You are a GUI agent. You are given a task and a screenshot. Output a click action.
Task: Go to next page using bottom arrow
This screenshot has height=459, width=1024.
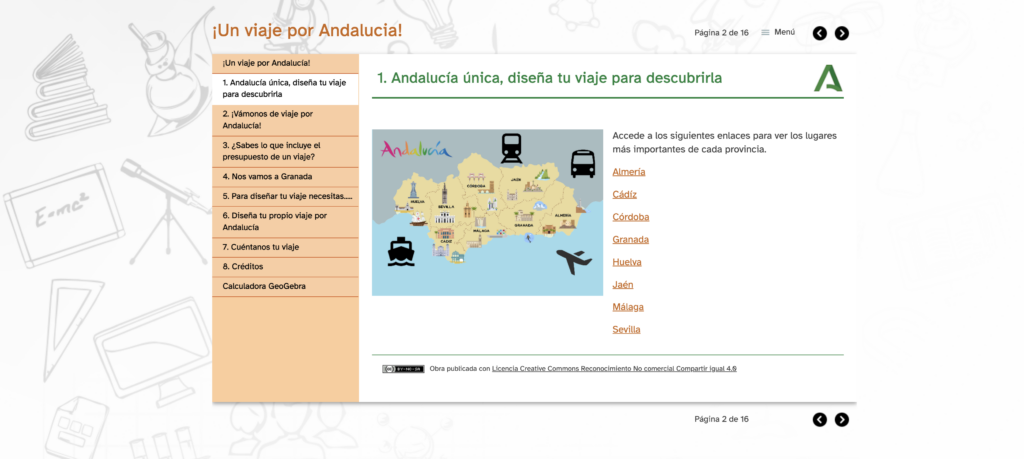pyautogui.click(x=842, y=420)
